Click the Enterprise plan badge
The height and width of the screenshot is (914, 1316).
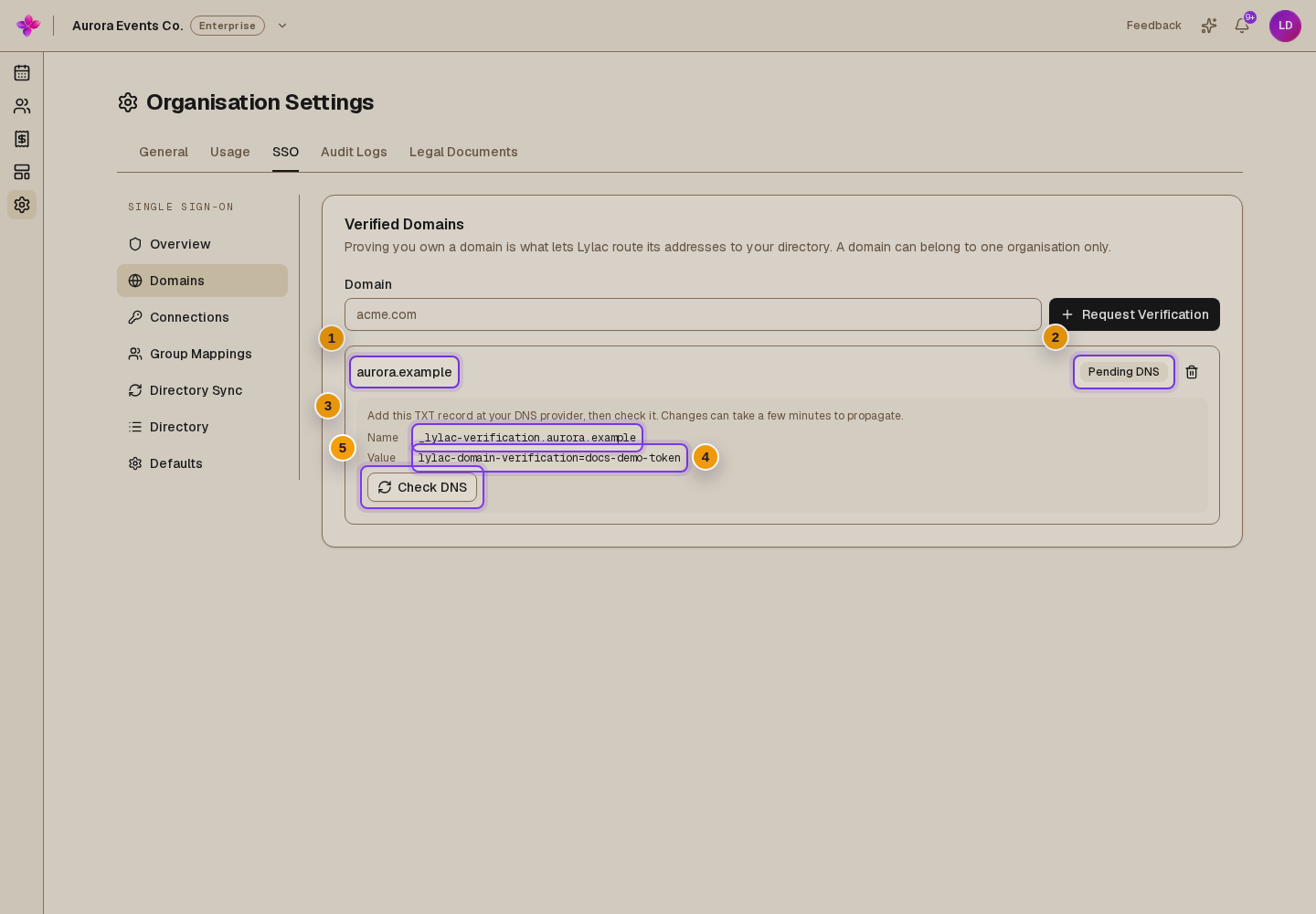click(x=228, y=26)
